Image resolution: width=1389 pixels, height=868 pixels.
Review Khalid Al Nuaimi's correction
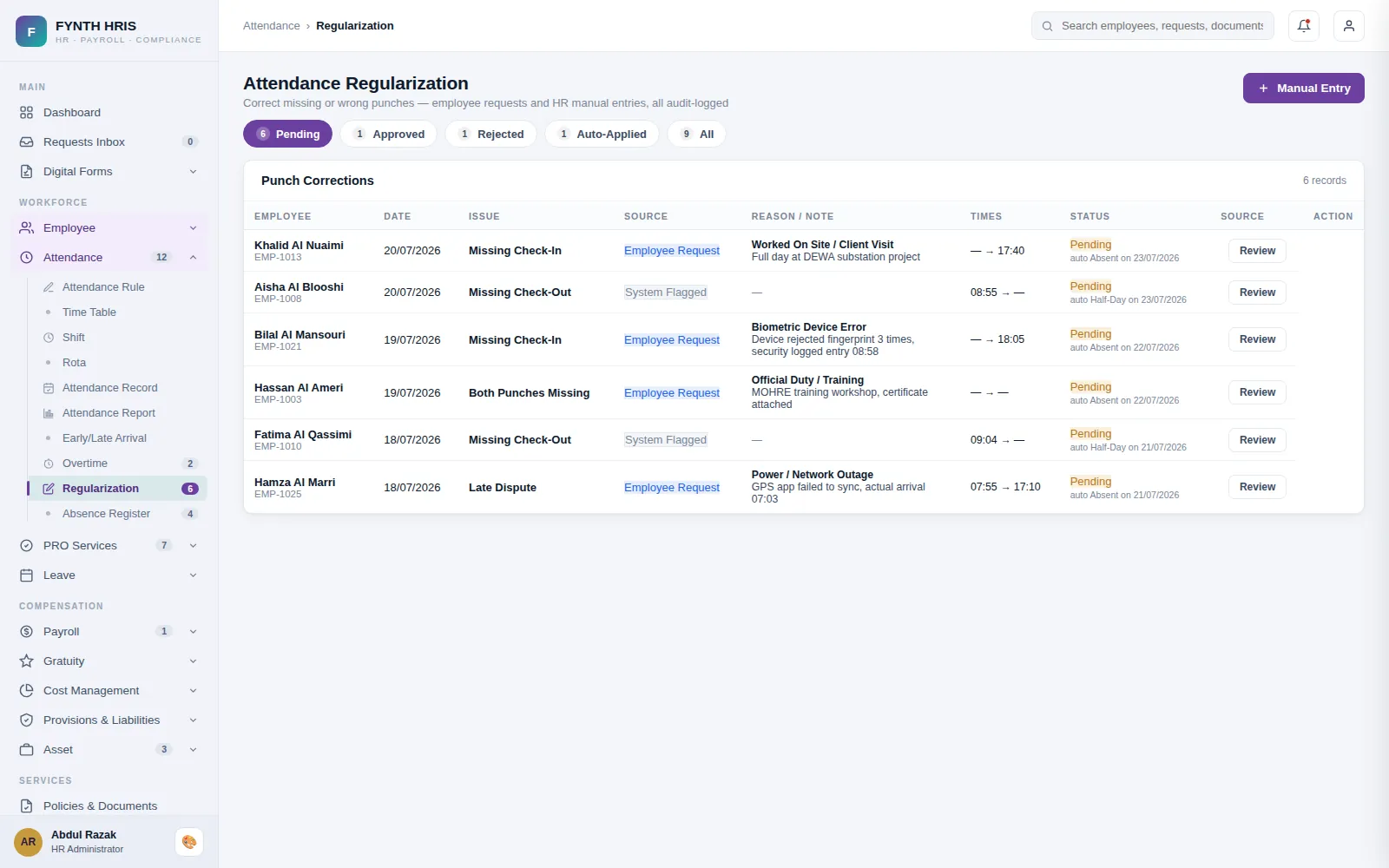[1257, 251]
